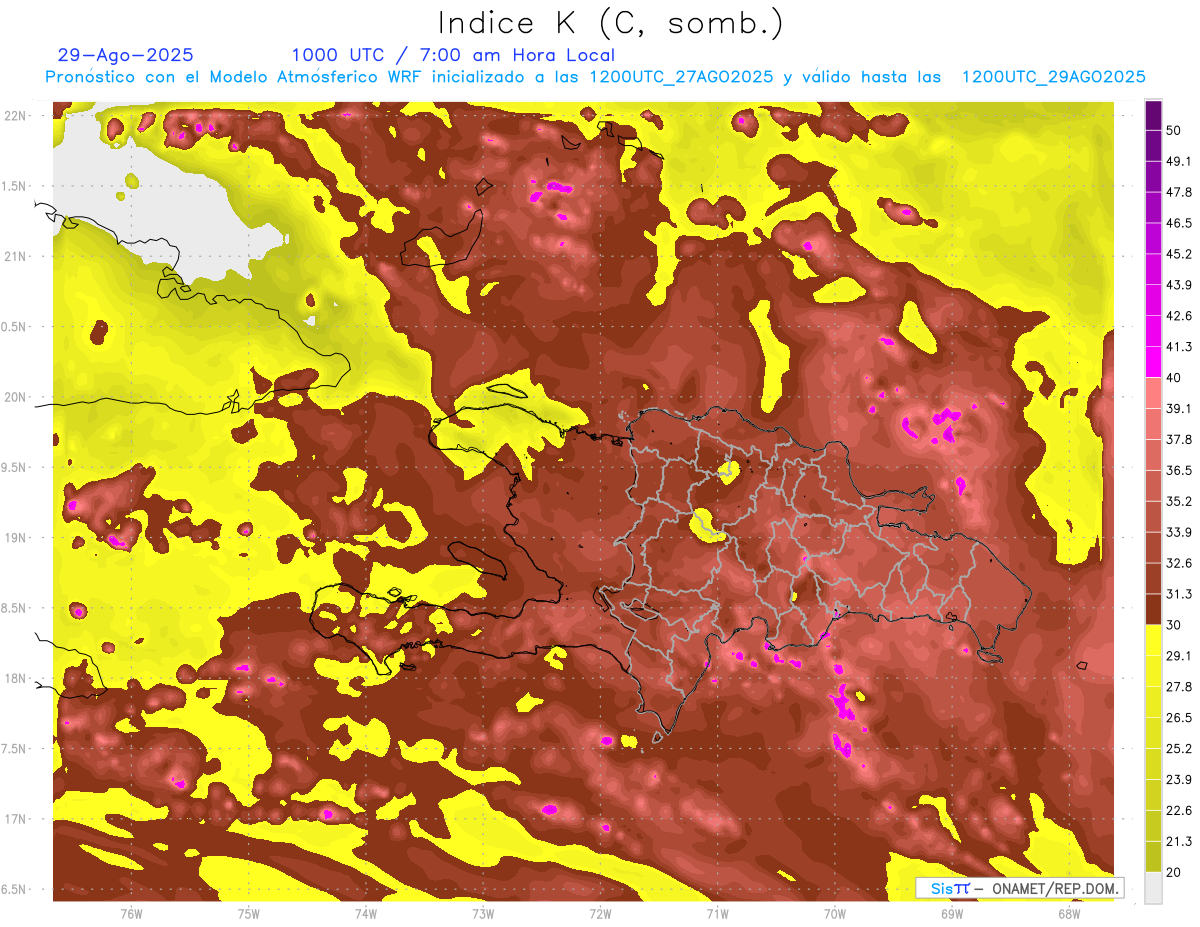Screen dimensions: 1200x927
Task: Click the dark purple swatch atop the color bar
Action: [x=1153, y=115]
